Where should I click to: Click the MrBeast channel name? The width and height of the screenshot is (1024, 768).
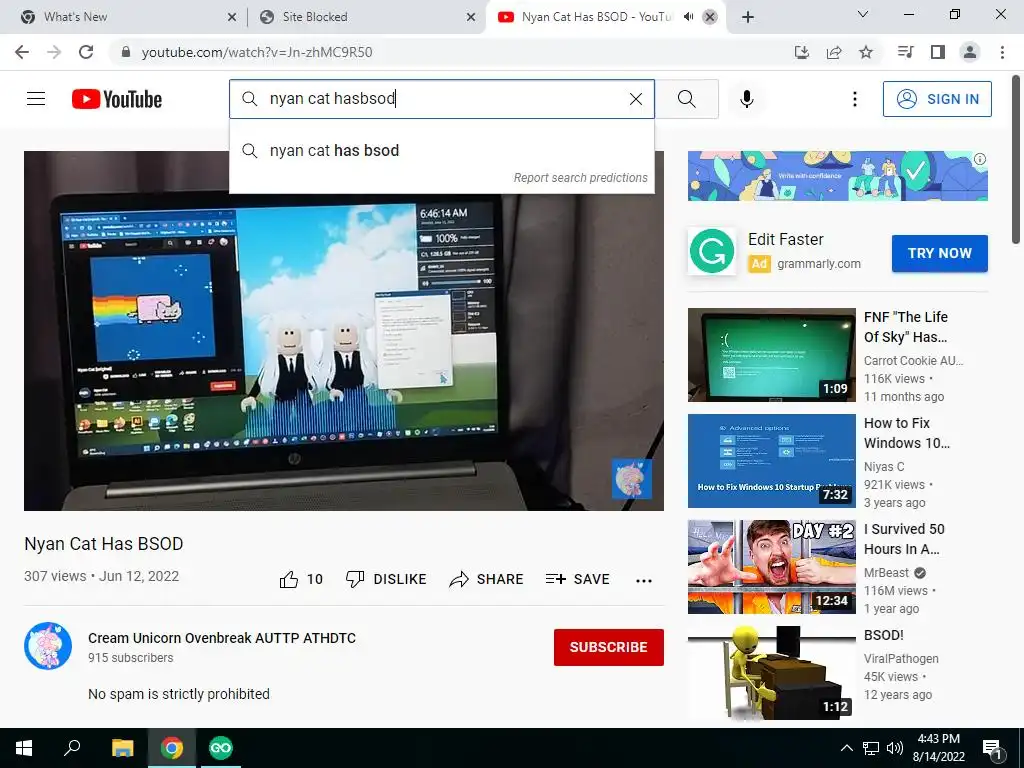(x=886, y=573)
